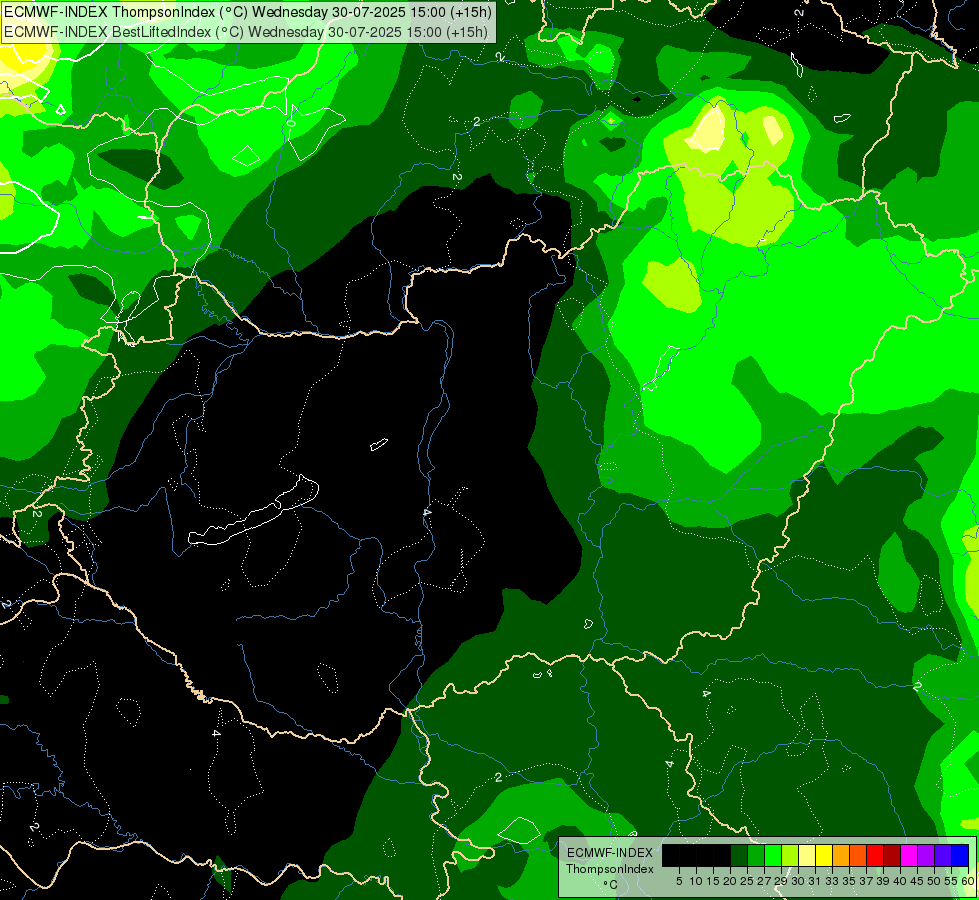Click legend scale value 5
This screenshot has width=979, height=900.
(679, 881)
